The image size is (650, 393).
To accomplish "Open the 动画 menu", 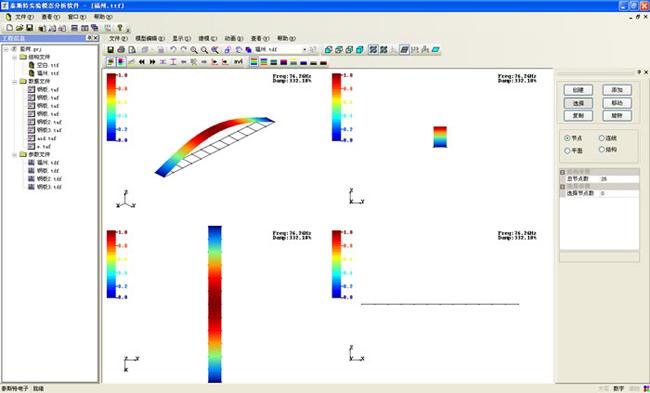I will click(x=234, y=38).
